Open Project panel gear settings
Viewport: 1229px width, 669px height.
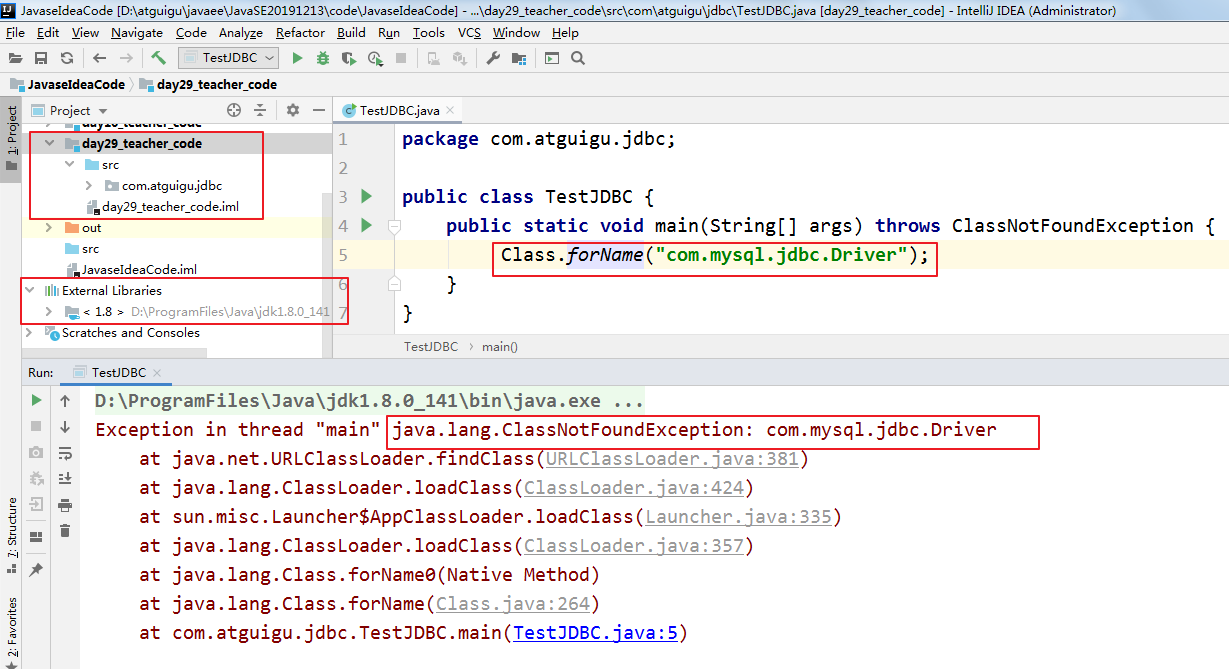pyautogui.click(x=293, y=110)
